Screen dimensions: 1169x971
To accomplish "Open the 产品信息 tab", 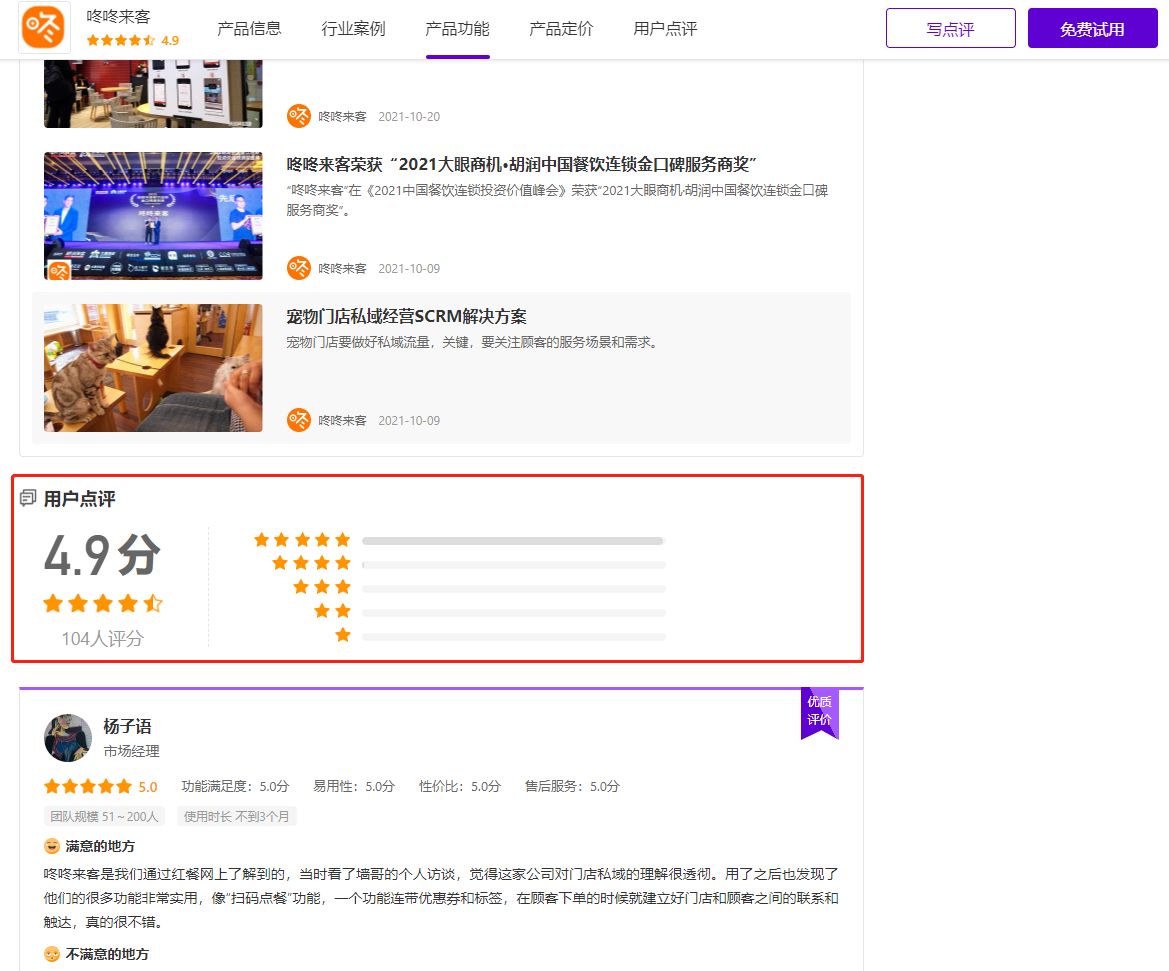I will [x=249, y=29].
